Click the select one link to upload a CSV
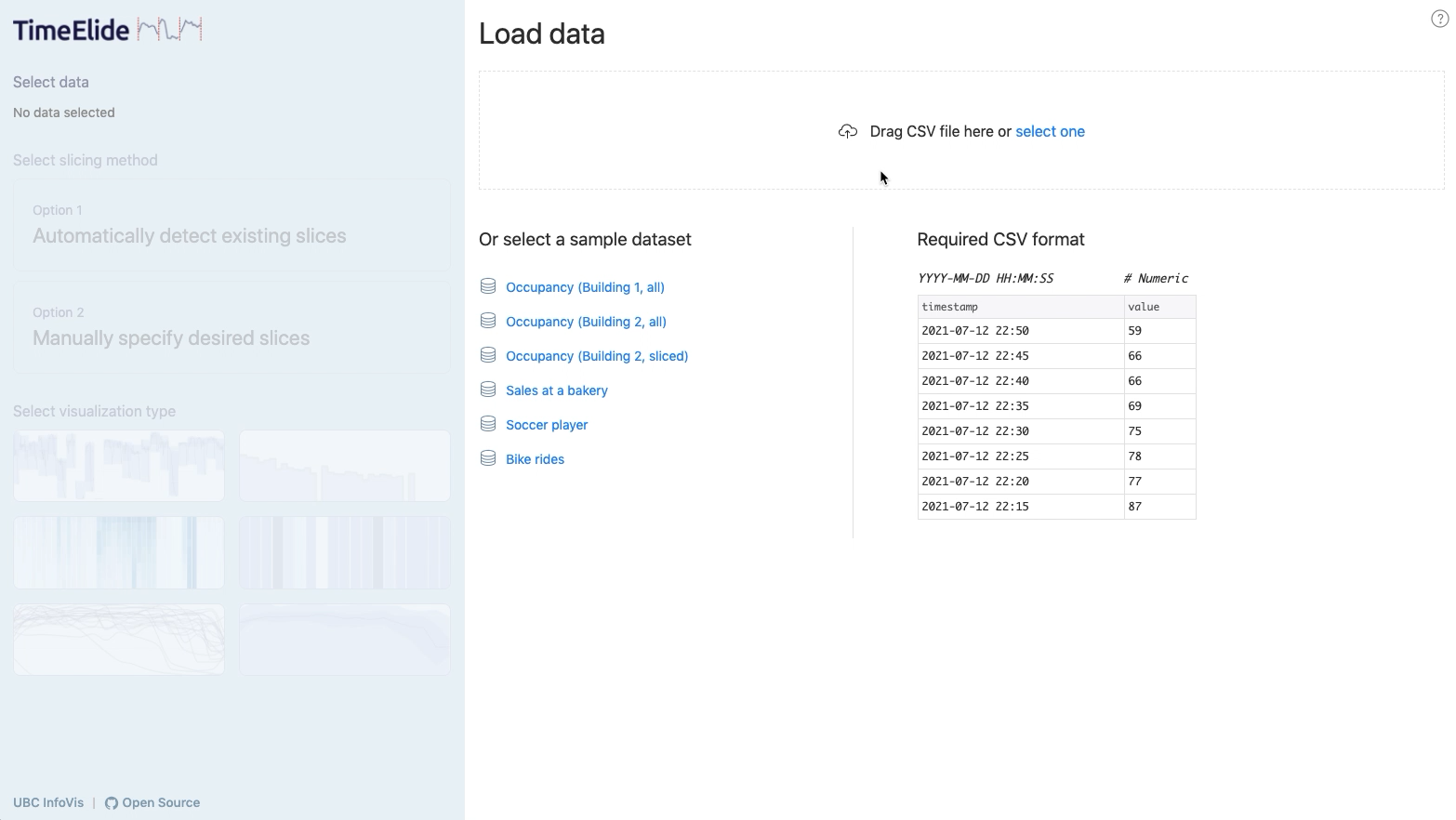The width and height of the screenshot is (1456, 820). pyautogui.click(x=1050, y=131)
